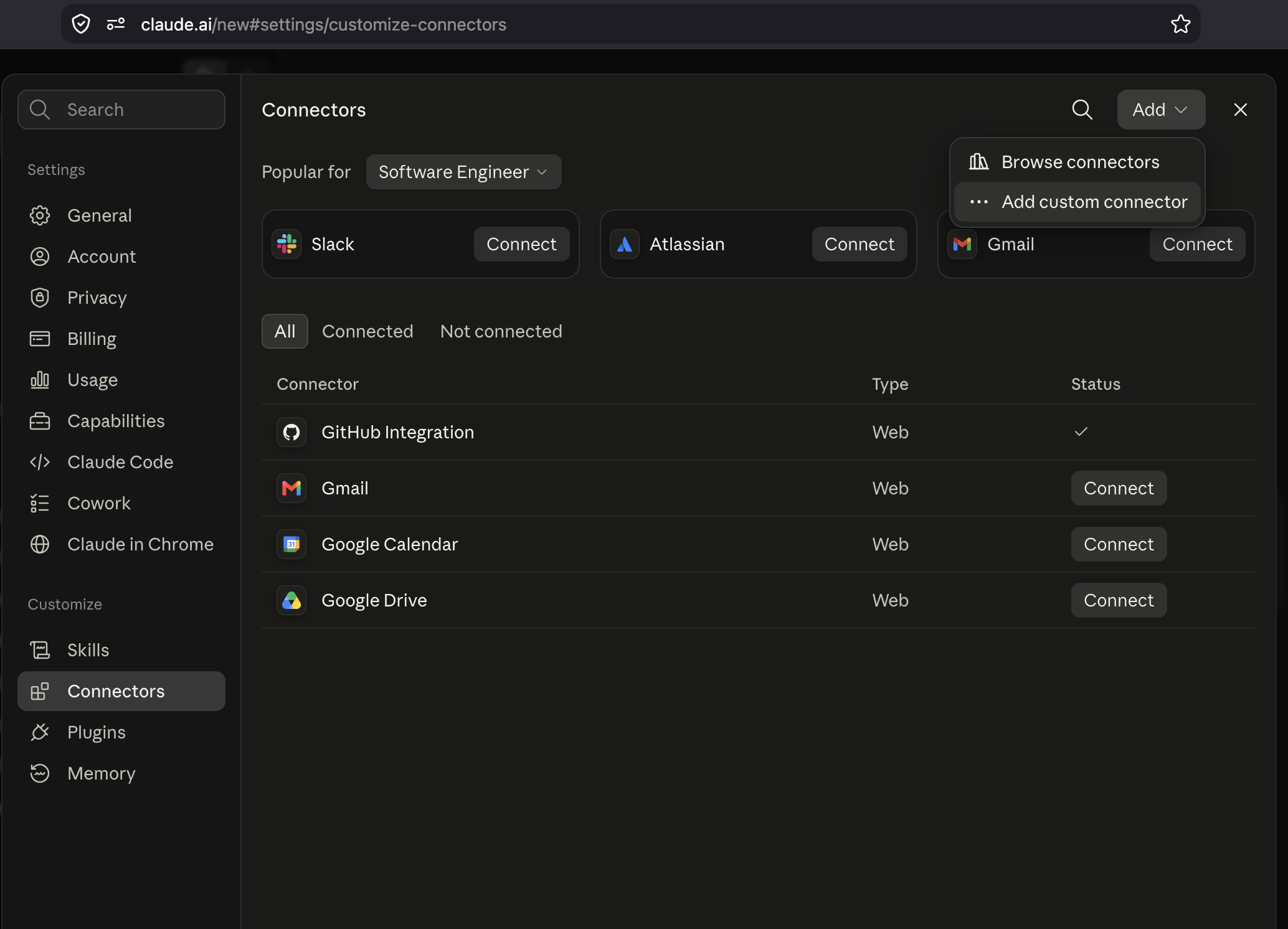Viewport: 1288px width, 929px height.
Task: Click the Atlassian logo icon
Action: (x=625, y=244)
